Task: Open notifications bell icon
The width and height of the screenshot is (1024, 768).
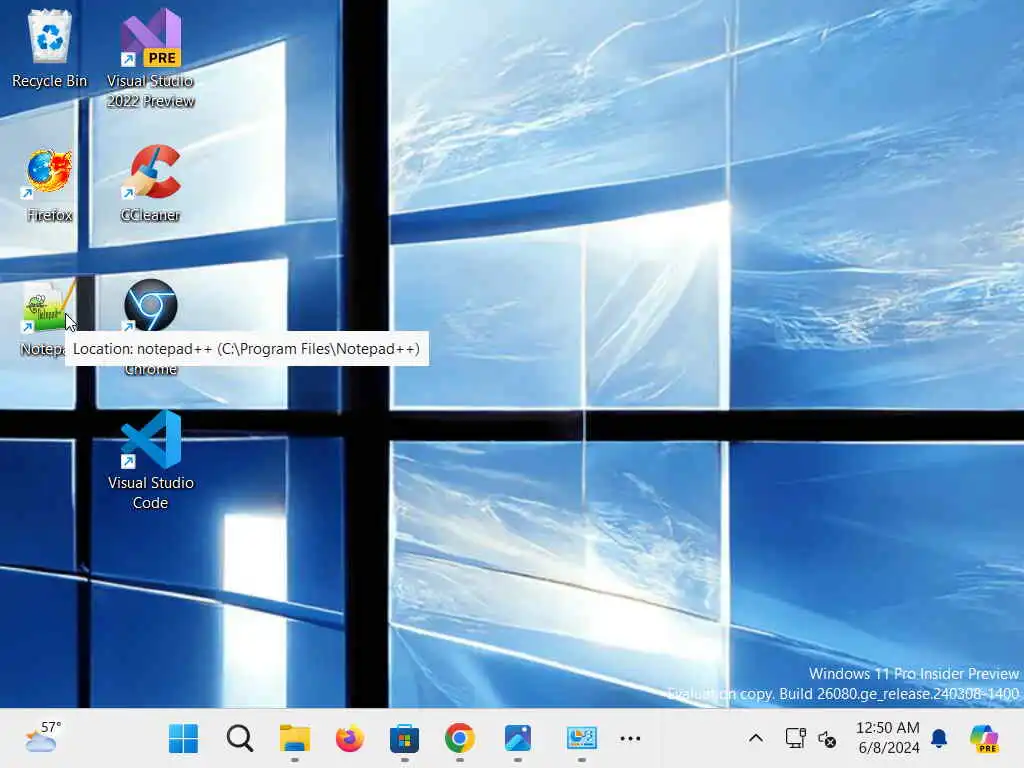Action: tap(939, 738)
